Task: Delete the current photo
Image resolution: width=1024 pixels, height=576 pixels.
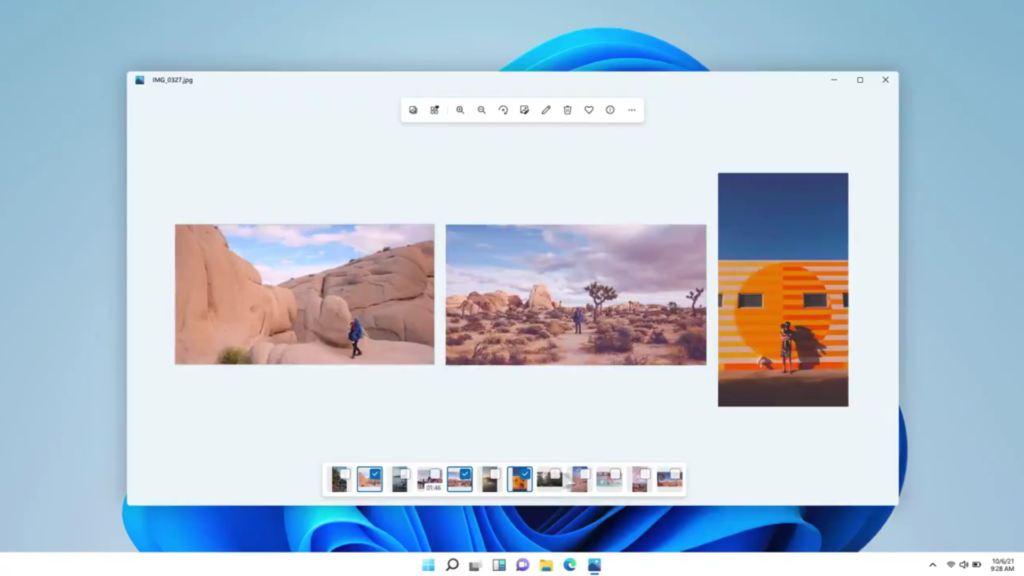Action: coord(567,110)
